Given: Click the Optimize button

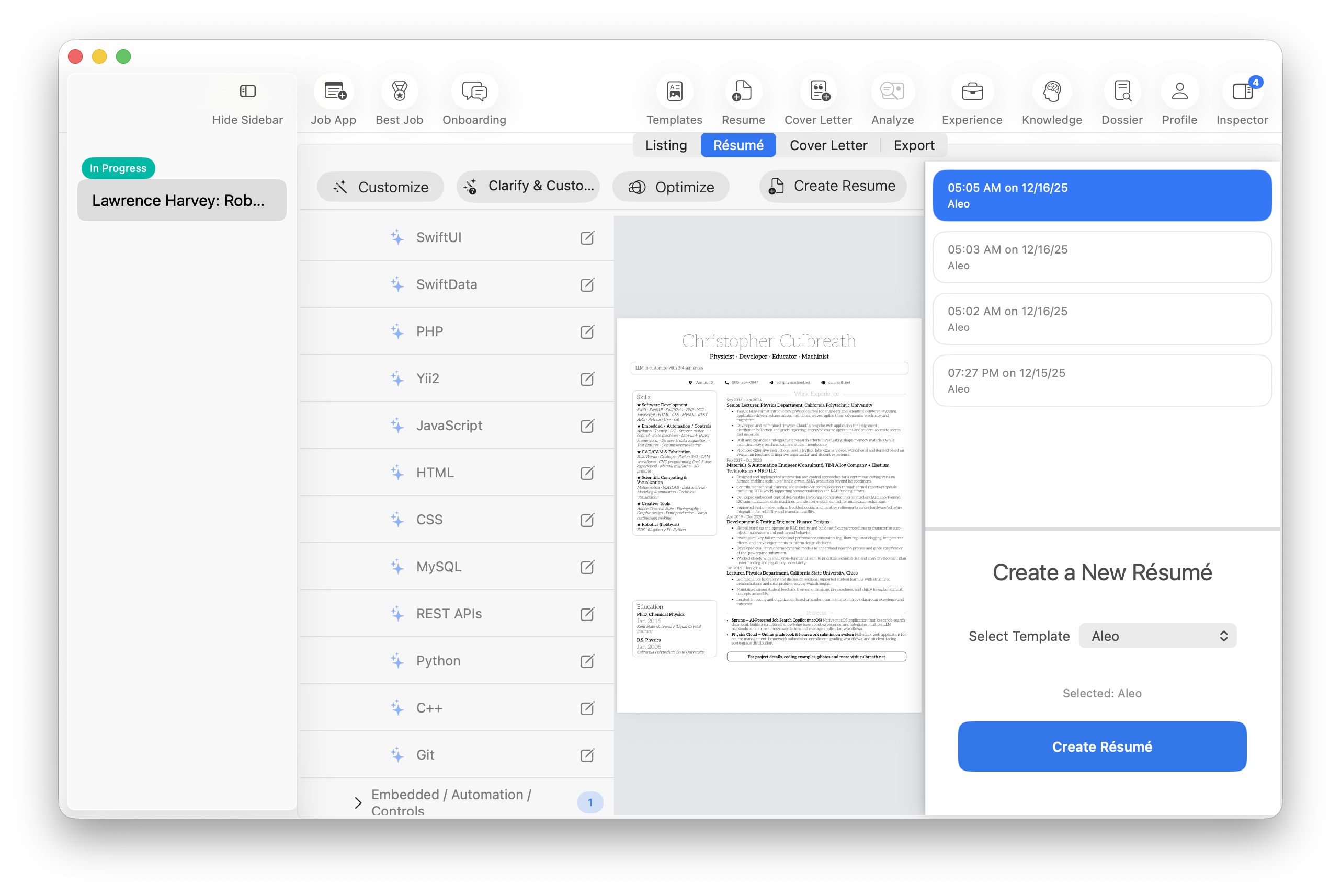Looking at the screenshot, I should click(670, 186).
